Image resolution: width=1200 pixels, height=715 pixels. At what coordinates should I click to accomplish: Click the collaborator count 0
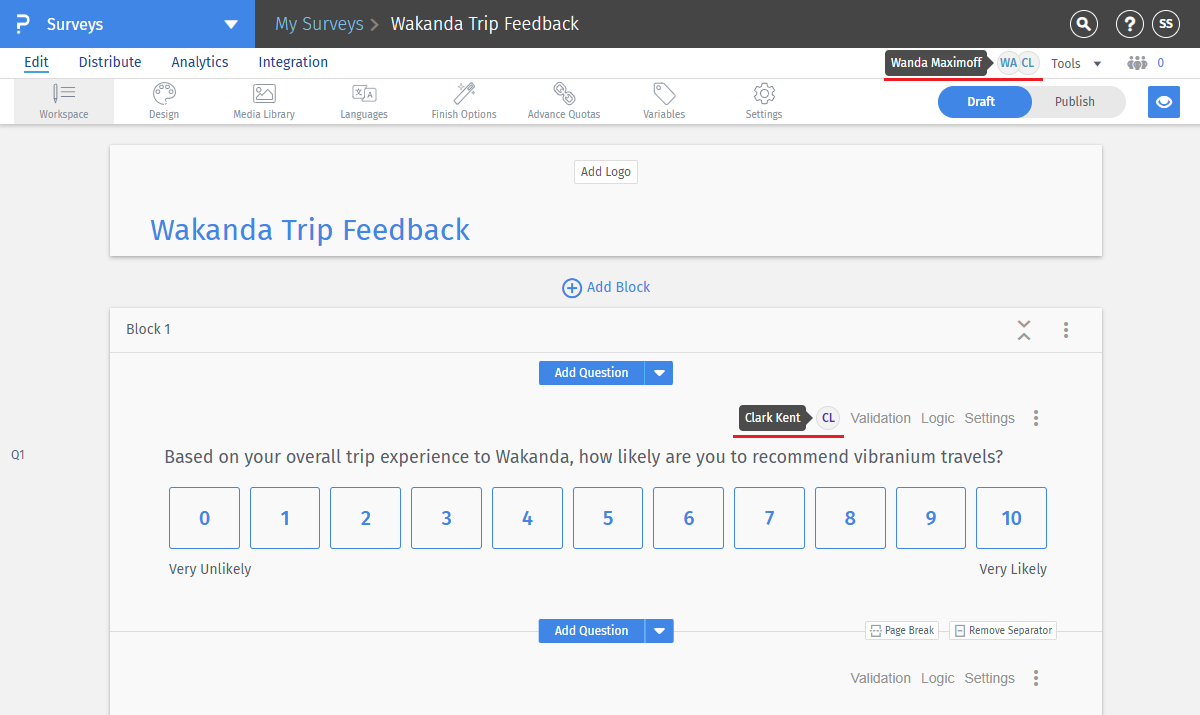point(1161,63)
